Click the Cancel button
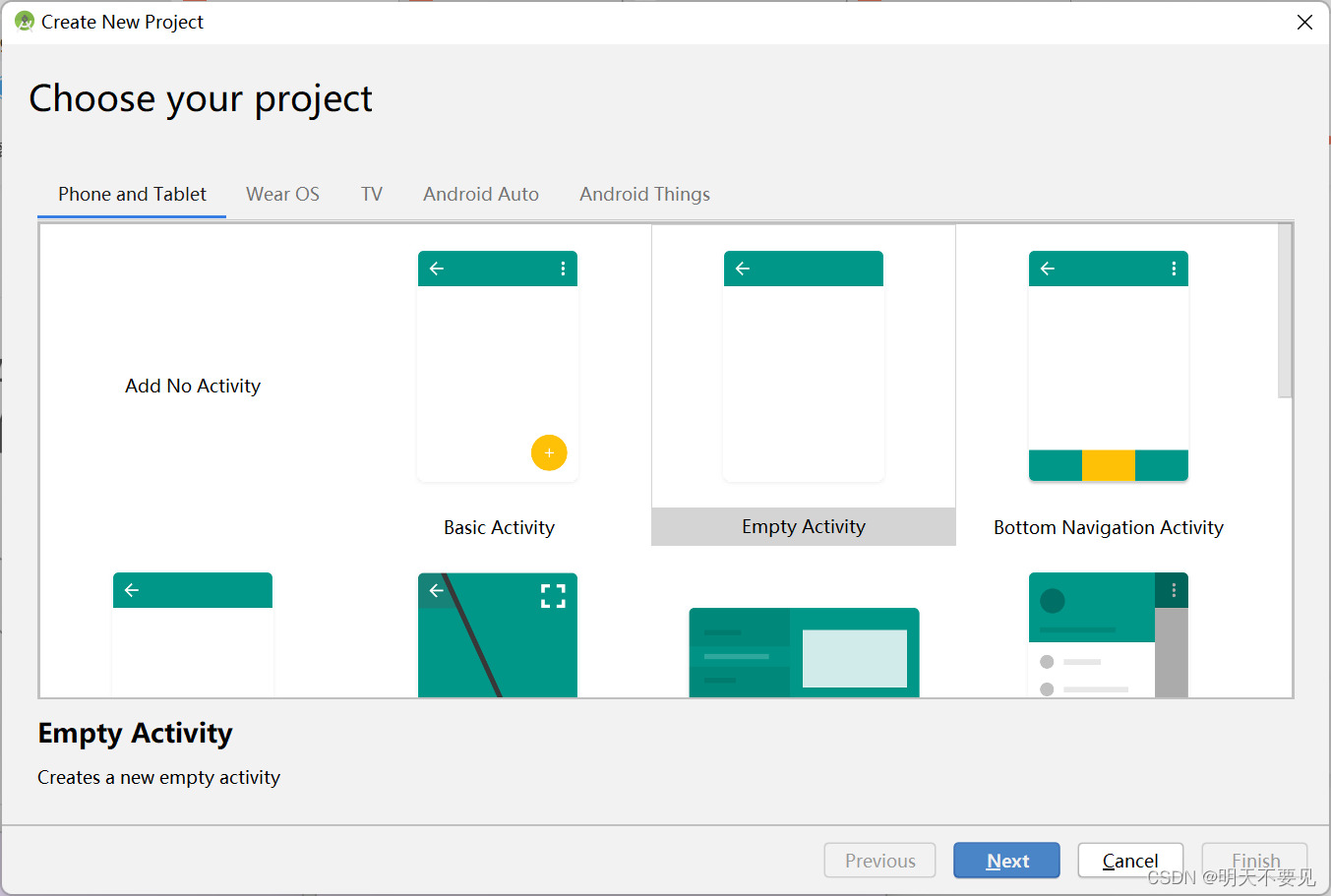This screenshot has height=896, width=1331. point(1130,861)
